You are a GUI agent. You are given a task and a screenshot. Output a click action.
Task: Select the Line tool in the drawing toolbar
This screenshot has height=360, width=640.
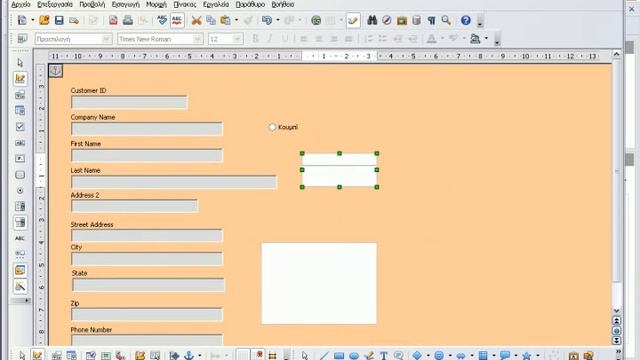tap(324, 356)
